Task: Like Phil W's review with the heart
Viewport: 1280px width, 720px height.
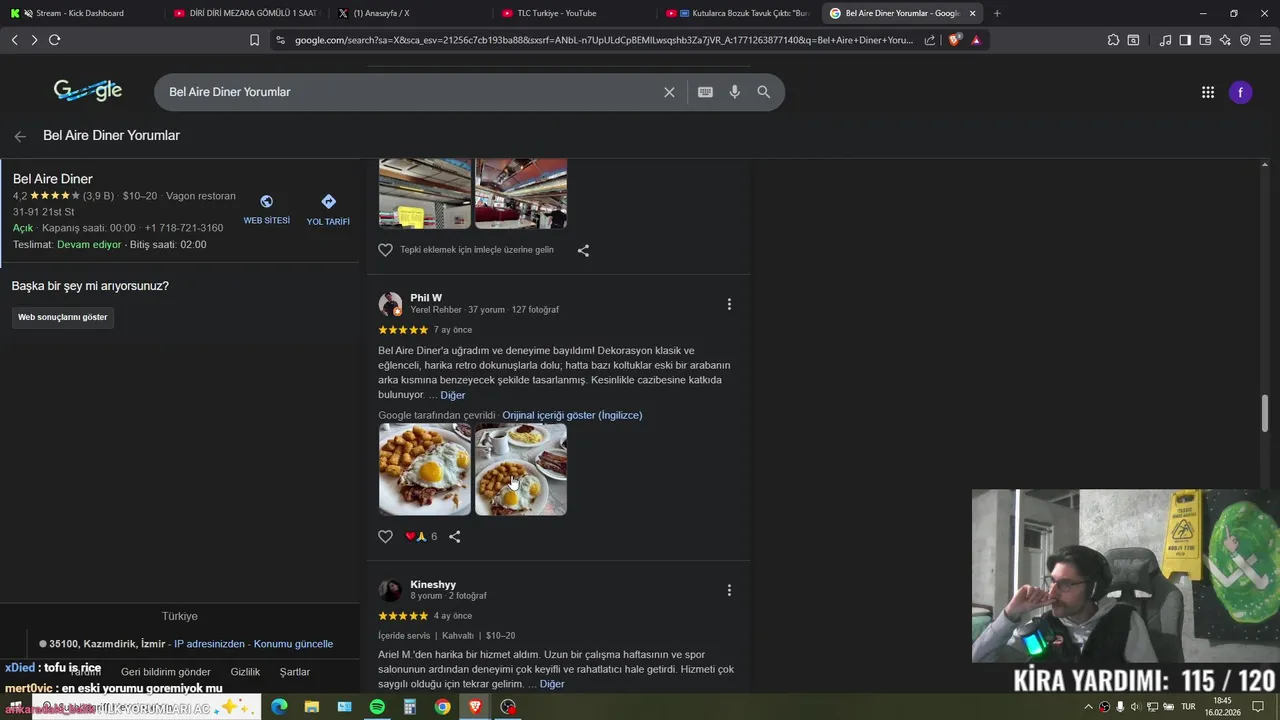Action: pos(385,537)
